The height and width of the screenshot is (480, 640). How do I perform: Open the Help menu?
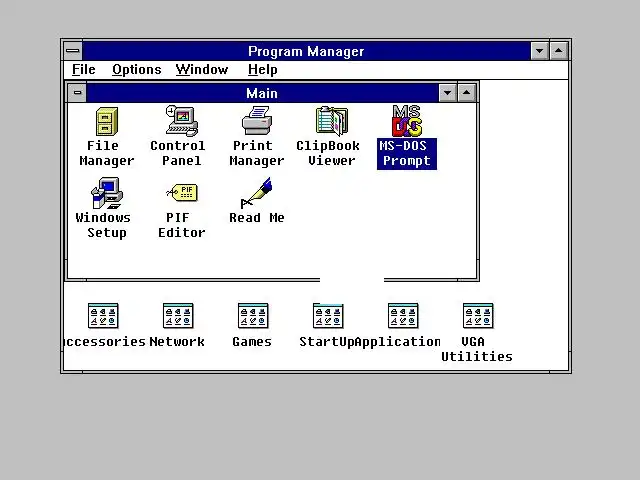click(262, 70)
